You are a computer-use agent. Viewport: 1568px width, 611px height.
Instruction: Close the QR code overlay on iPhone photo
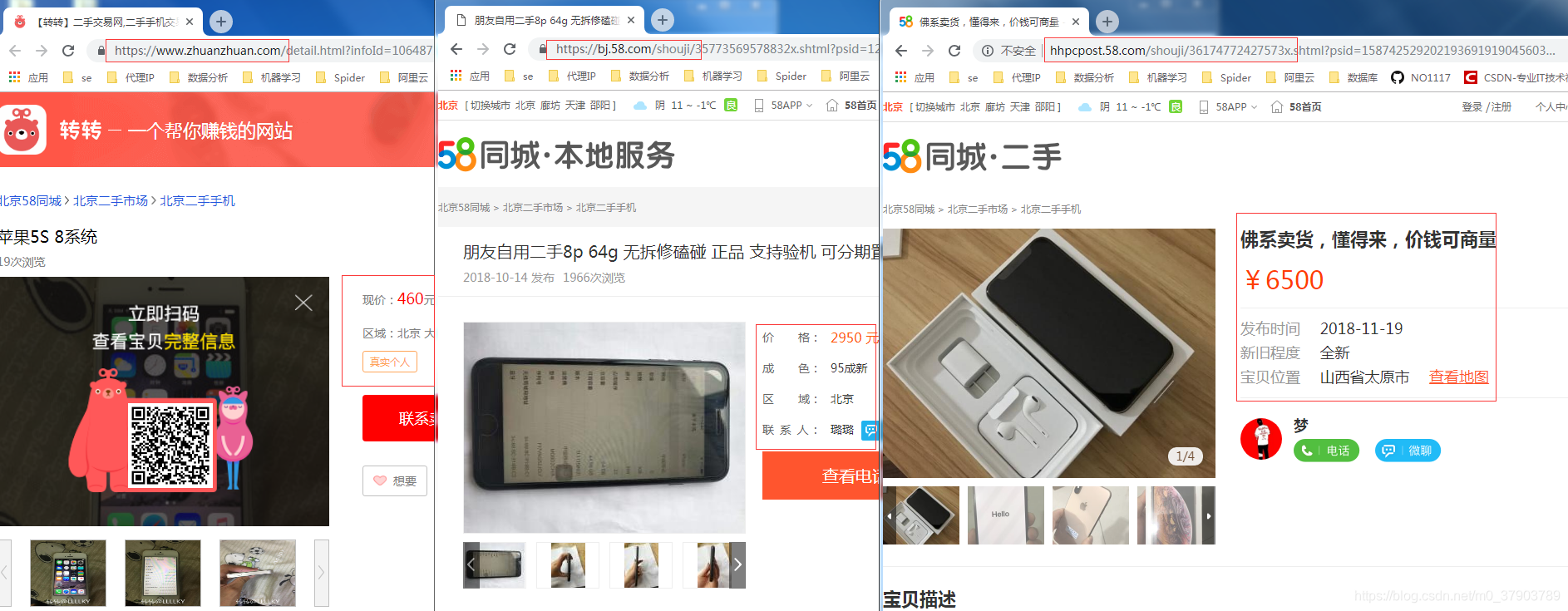coord(303,303)
